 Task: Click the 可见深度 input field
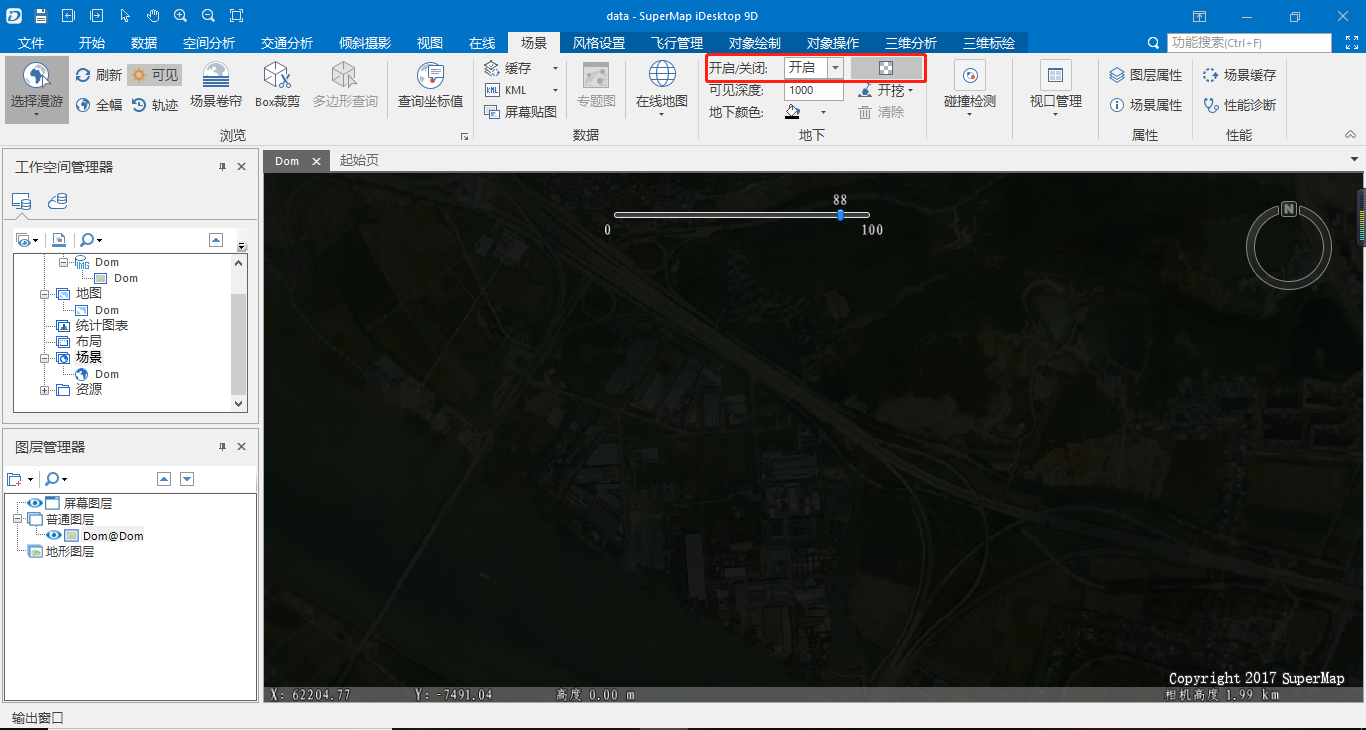pyautogui.click(x=813, y=90)
